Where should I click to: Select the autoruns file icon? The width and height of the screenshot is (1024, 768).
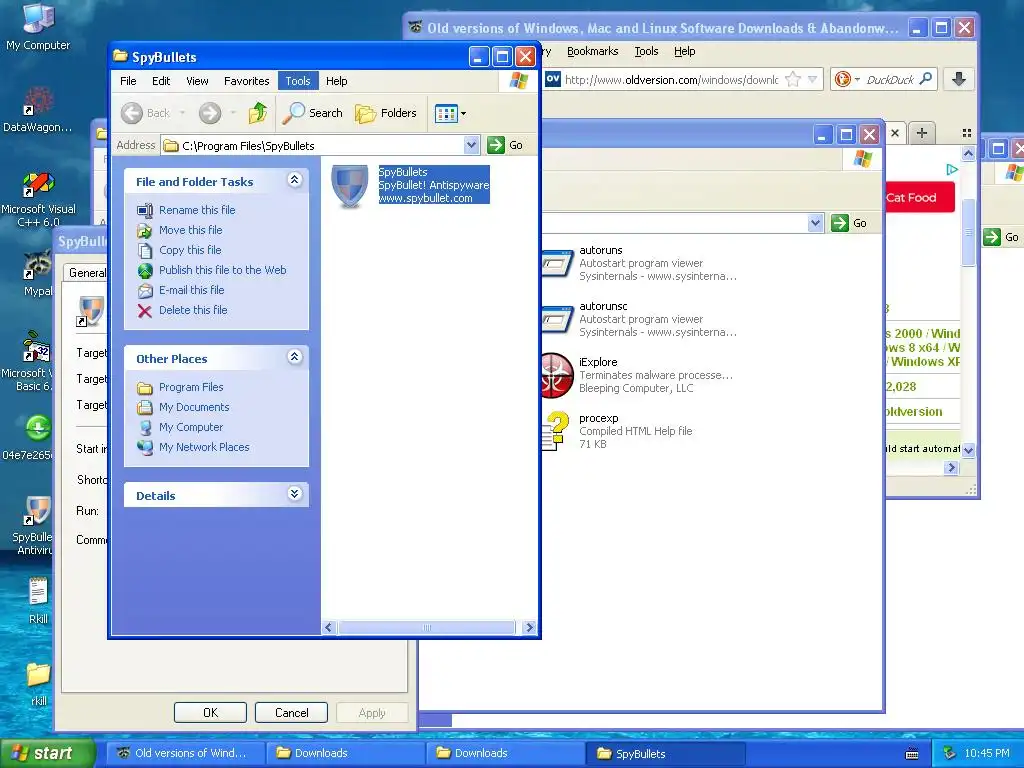click(557, 264)
